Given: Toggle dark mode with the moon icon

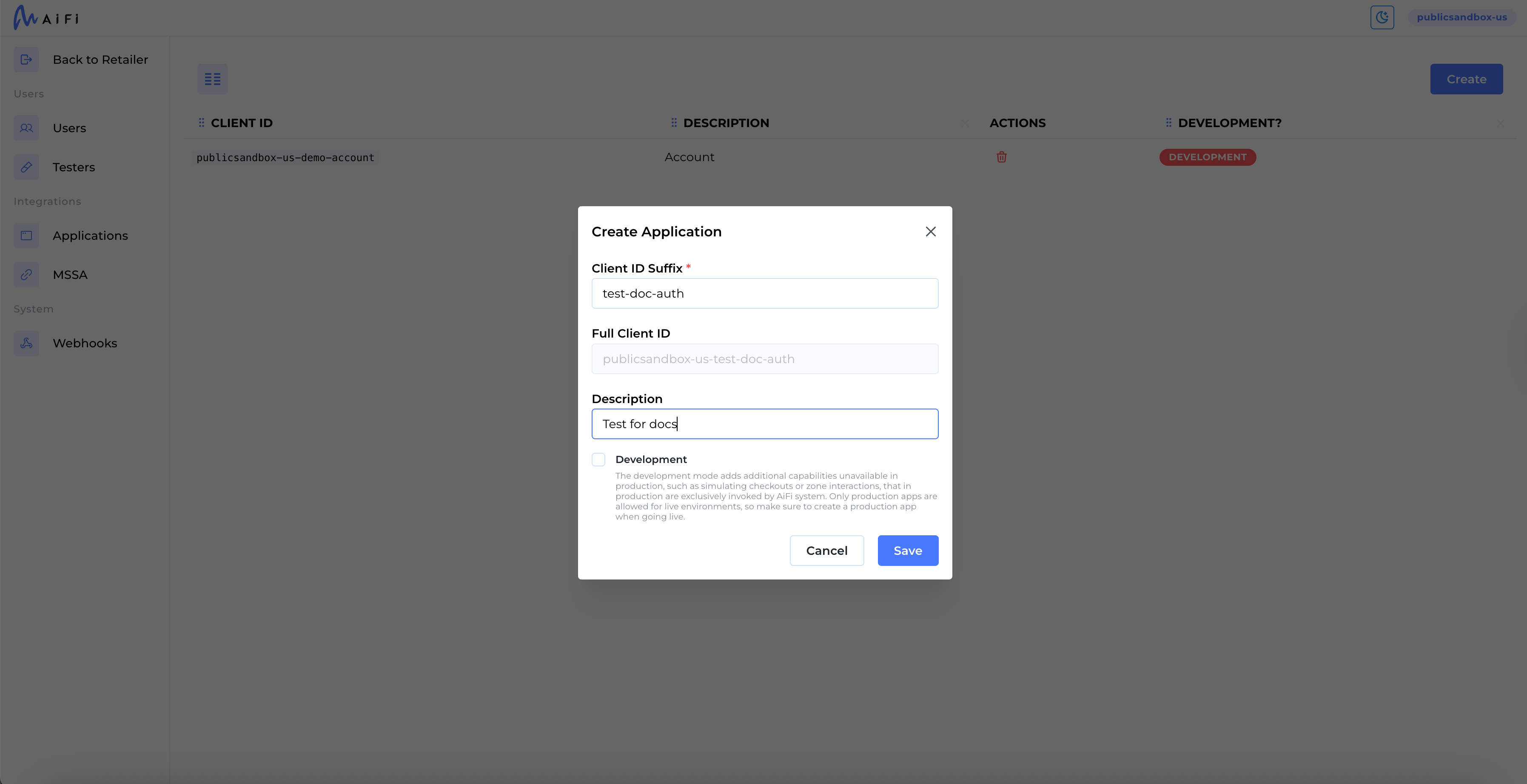Looking at the screenshot, I should coord(1382,17).
